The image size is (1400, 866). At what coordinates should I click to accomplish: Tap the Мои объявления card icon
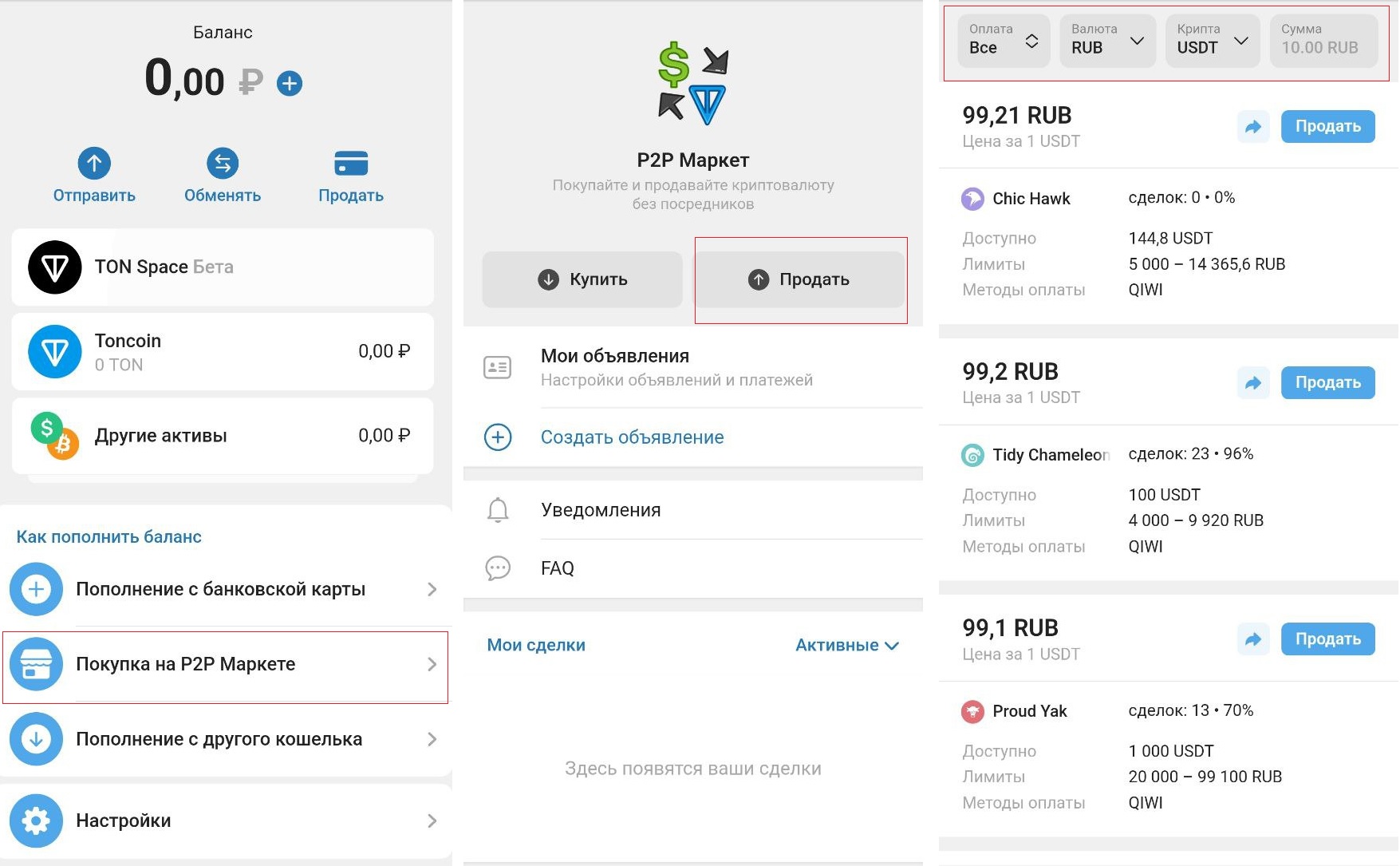pos(498,367)
